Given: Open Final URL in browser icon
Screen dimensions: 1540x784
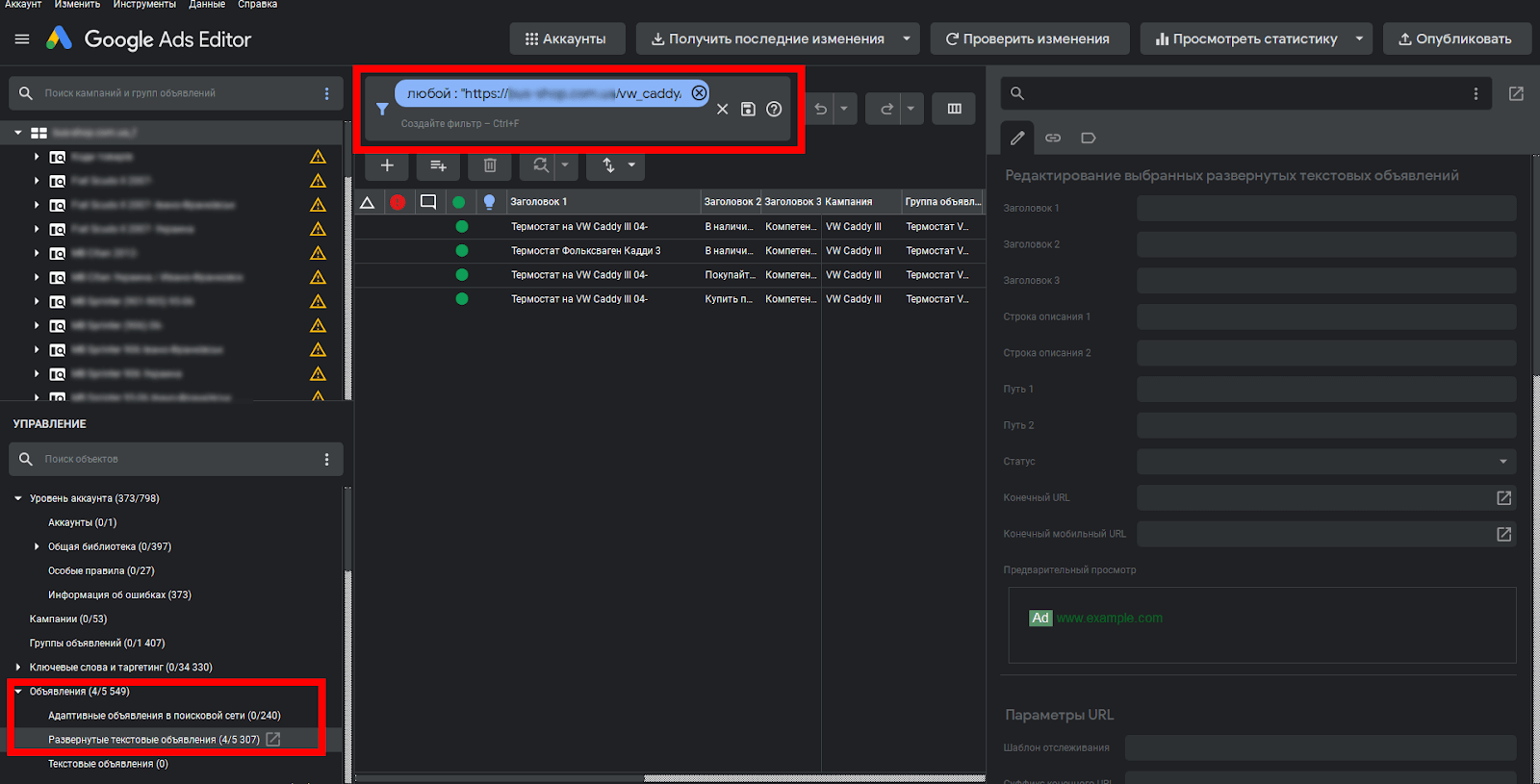Looking at the screenshot, I should coord(1503,497).
